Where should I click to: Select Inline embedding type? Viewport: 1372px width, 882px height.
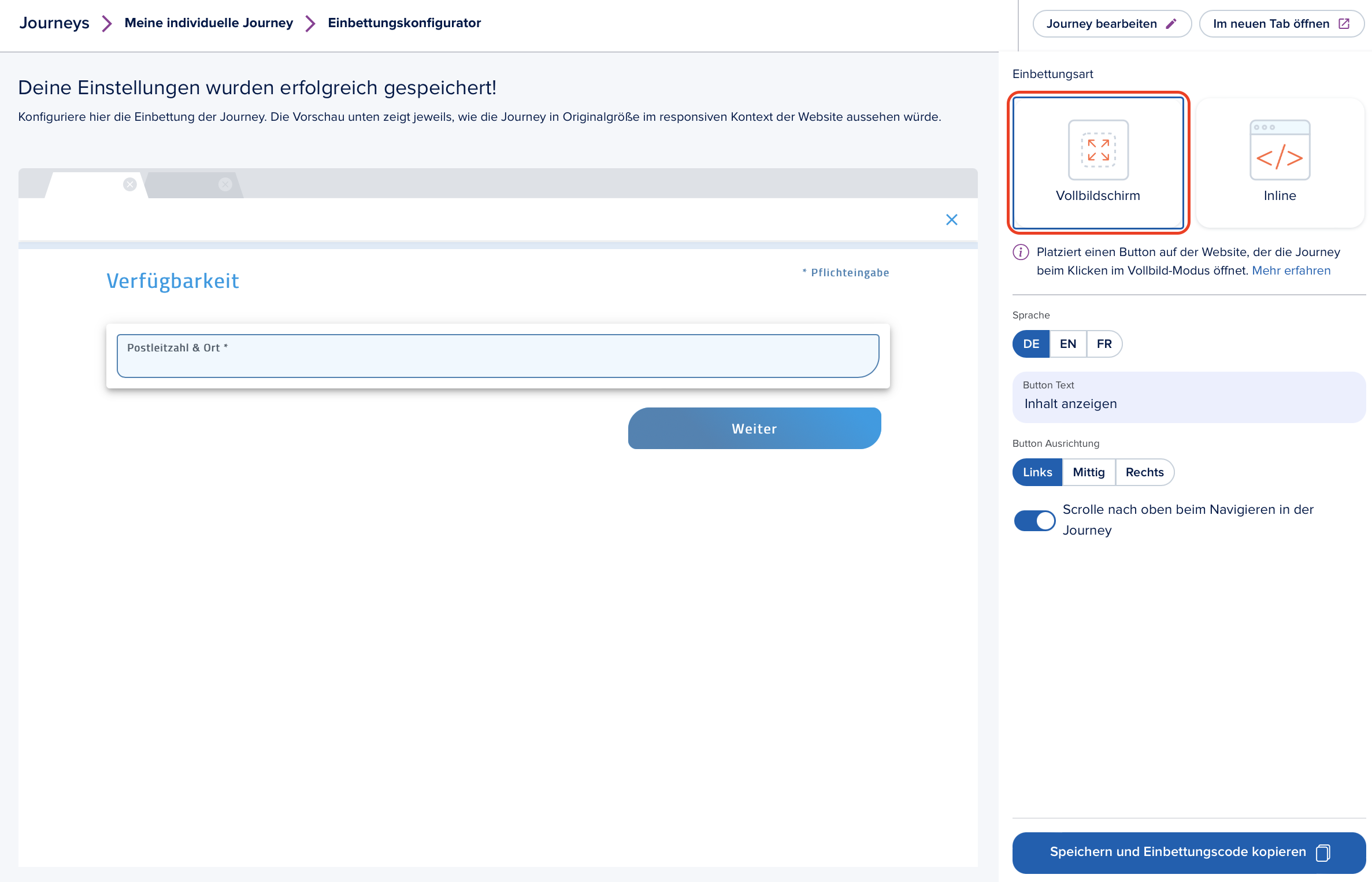[x=1280, y=162]
